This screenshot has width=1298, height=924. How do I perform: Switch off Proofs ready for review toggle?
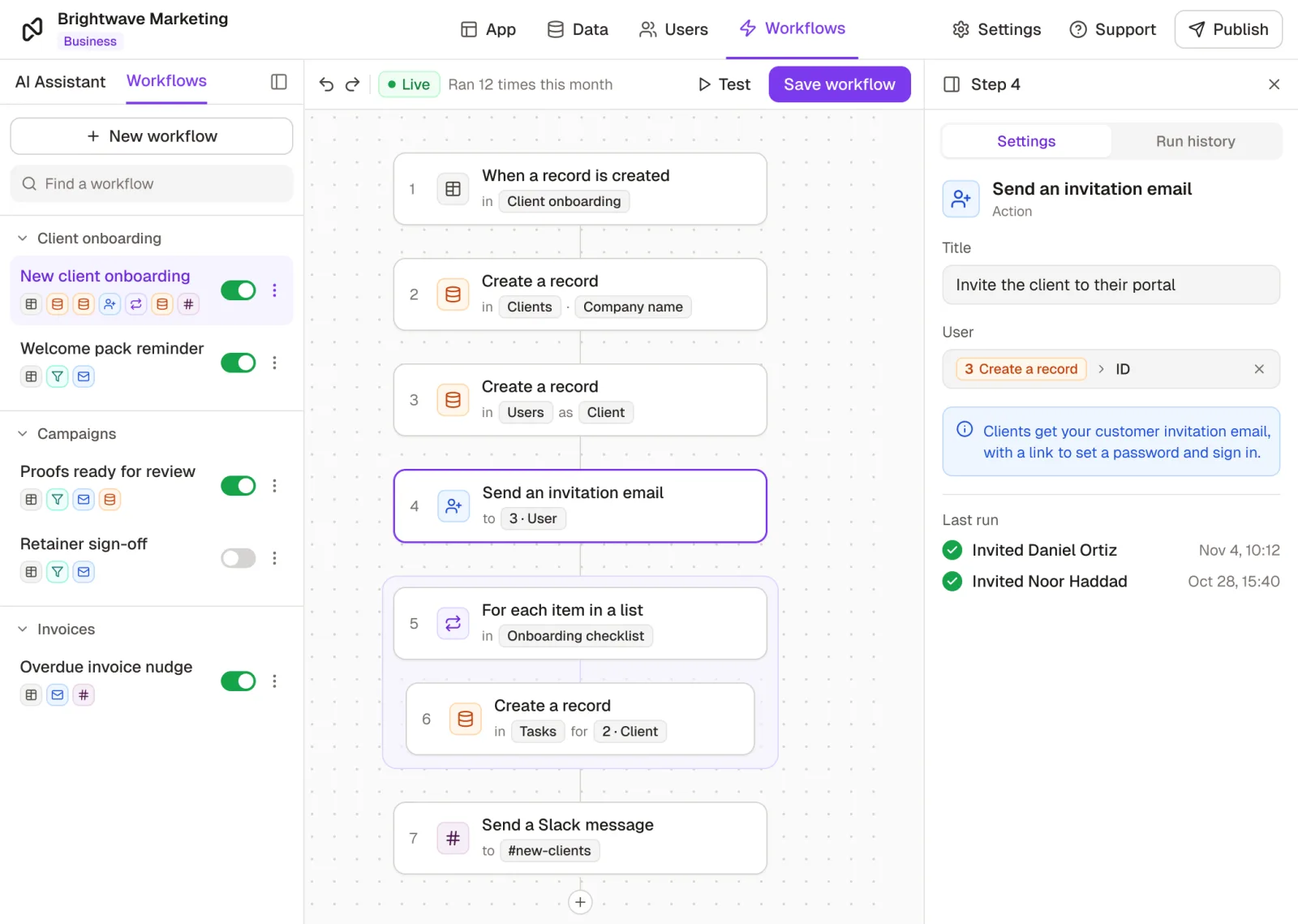[x=239, y=486]
